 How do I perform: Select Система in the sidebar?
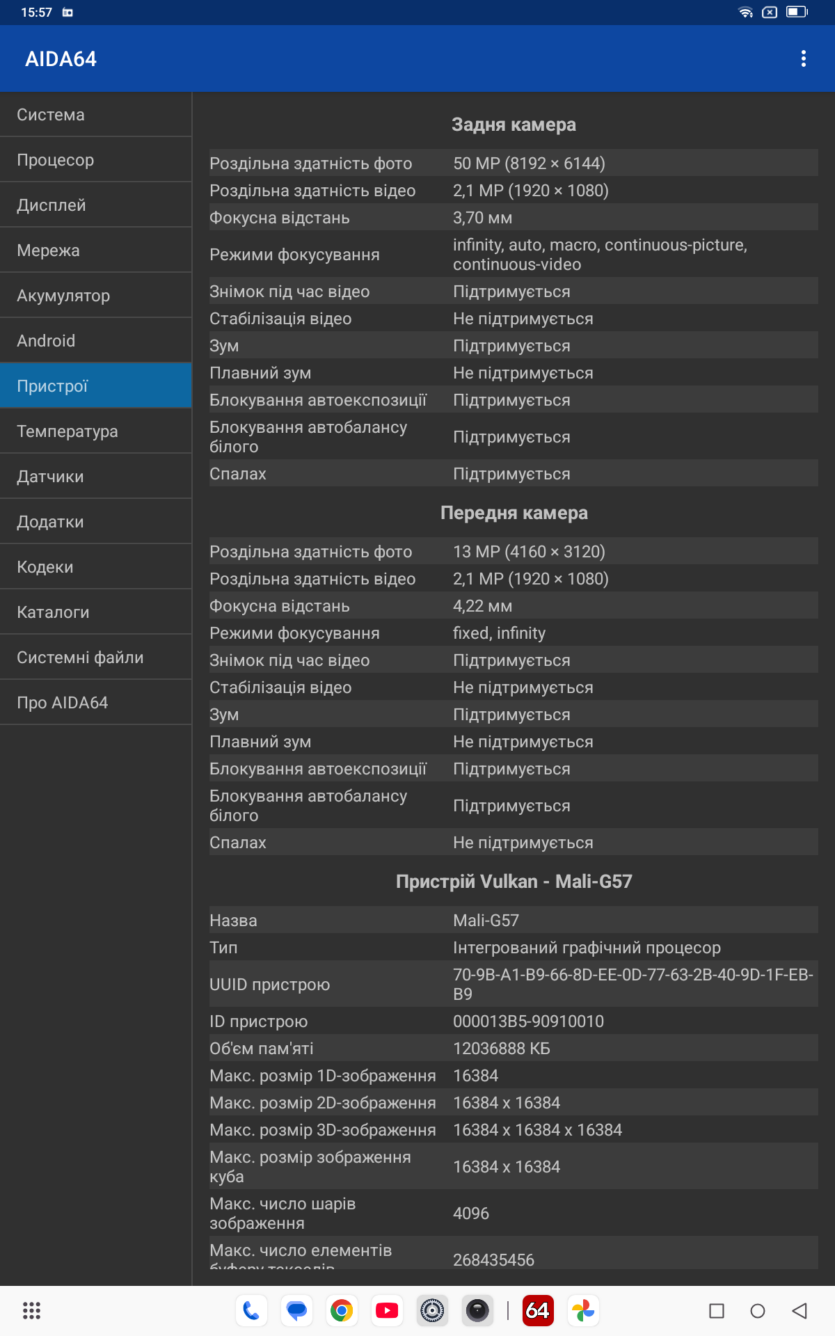pos(96,115)
